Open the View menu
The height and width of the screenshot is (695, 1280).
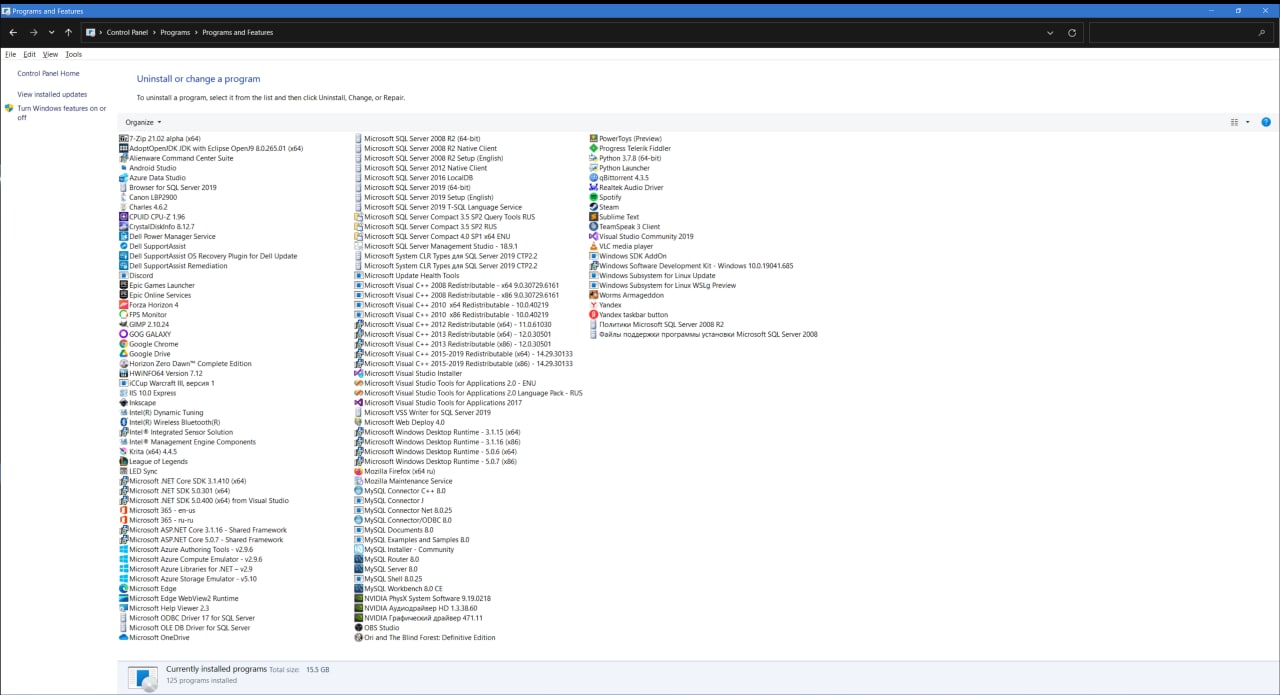pyautogui.click(x=50, y=55)
